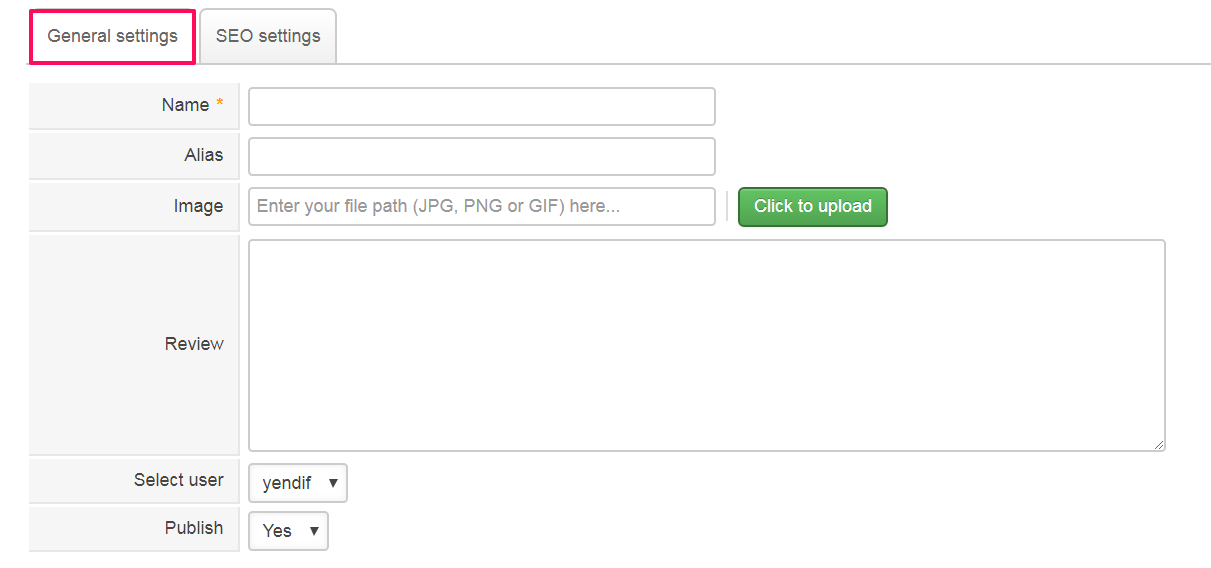Viewport: 1211px width, 568px height.
Task: Click the Review textarea resize handle
Action: [x=1159, y=445]
